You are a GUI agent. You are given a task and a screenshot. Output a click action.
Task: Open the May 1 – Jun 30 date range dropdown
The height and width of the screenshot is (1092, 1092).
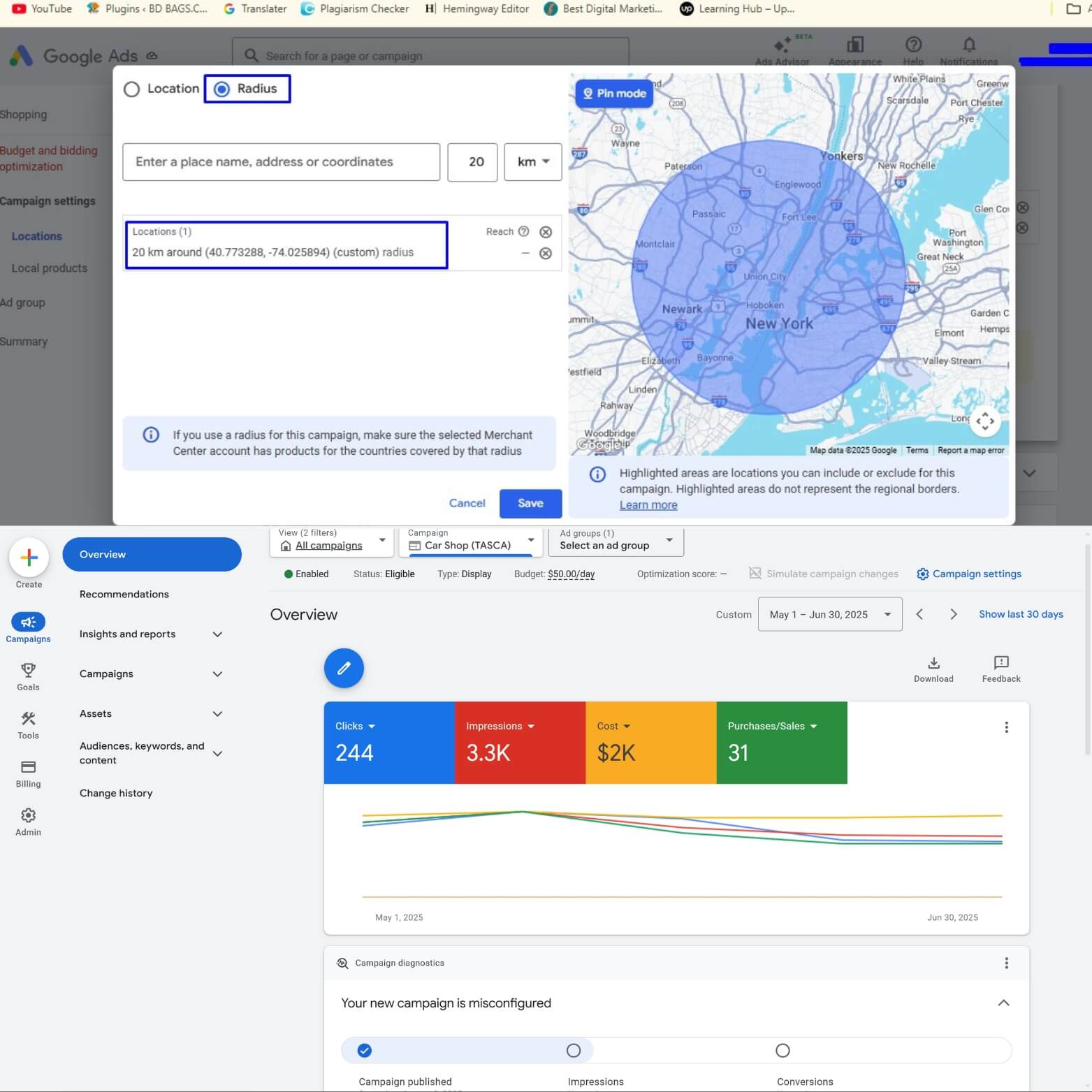click(829, 615)
